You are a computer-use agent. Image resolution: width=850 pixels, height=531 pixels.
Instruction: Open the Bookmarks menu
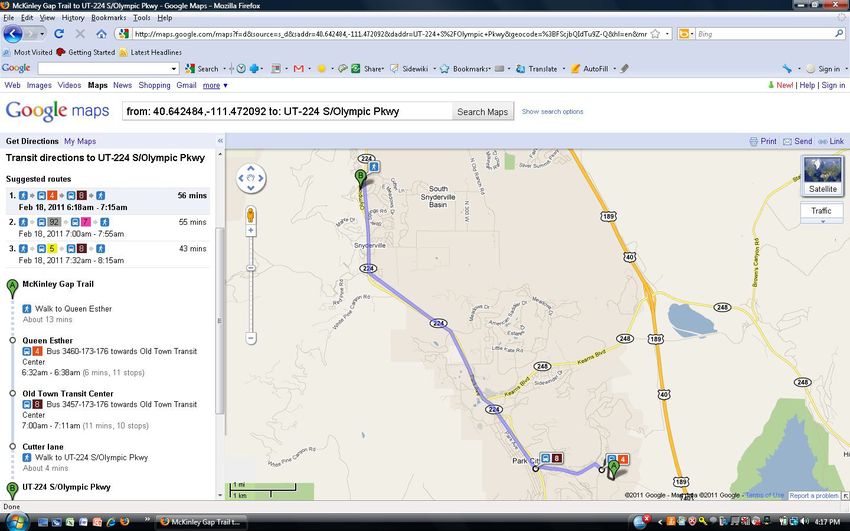[108, 18]
